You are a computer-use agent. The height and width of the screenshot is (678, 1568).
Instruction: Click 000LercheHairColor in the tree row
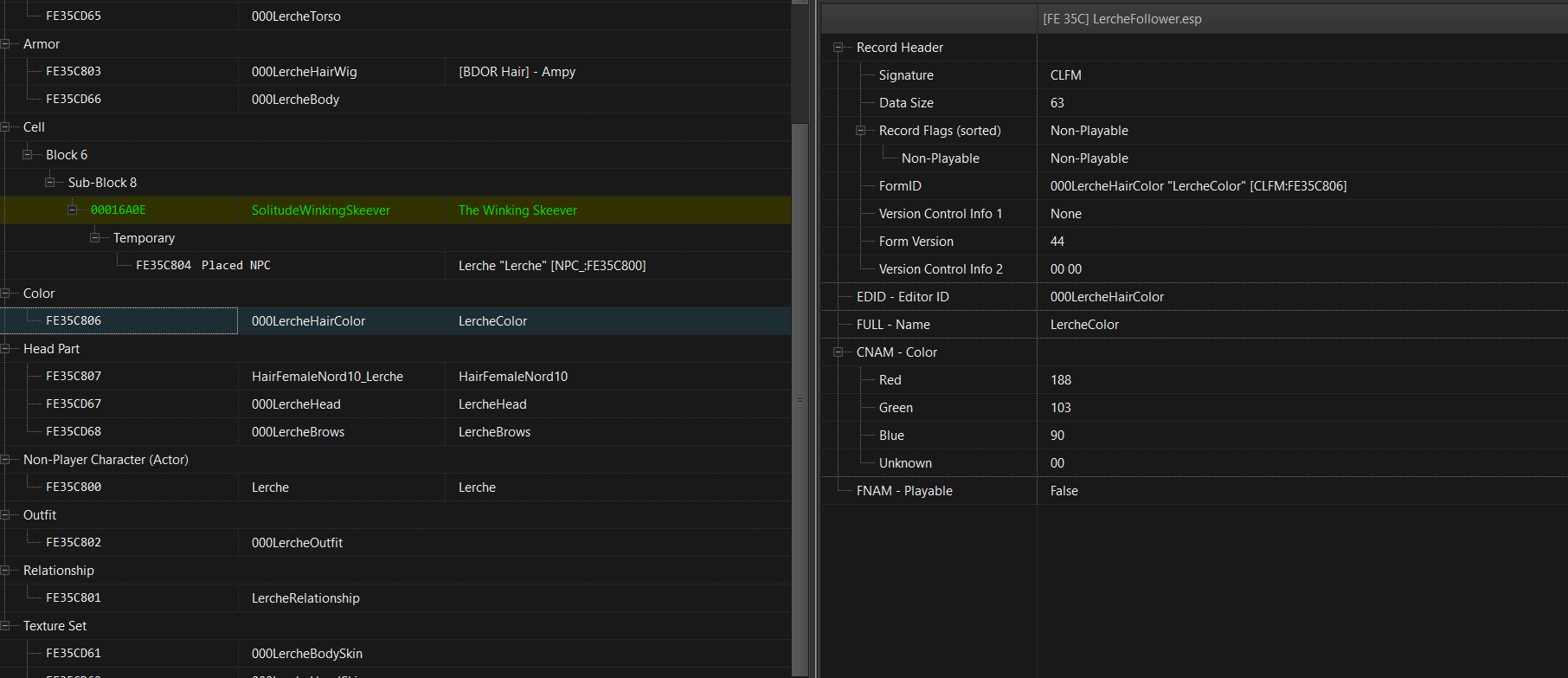coord(308,321)
